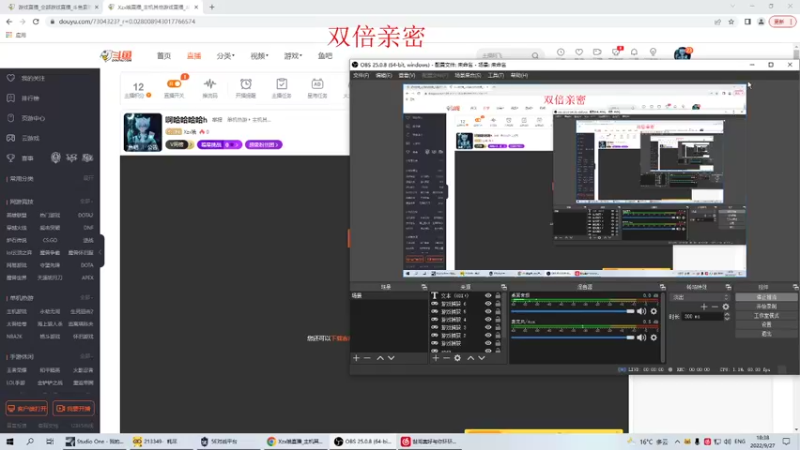Move source down in sources panel
800x450 pixels.
click(482, 358)
